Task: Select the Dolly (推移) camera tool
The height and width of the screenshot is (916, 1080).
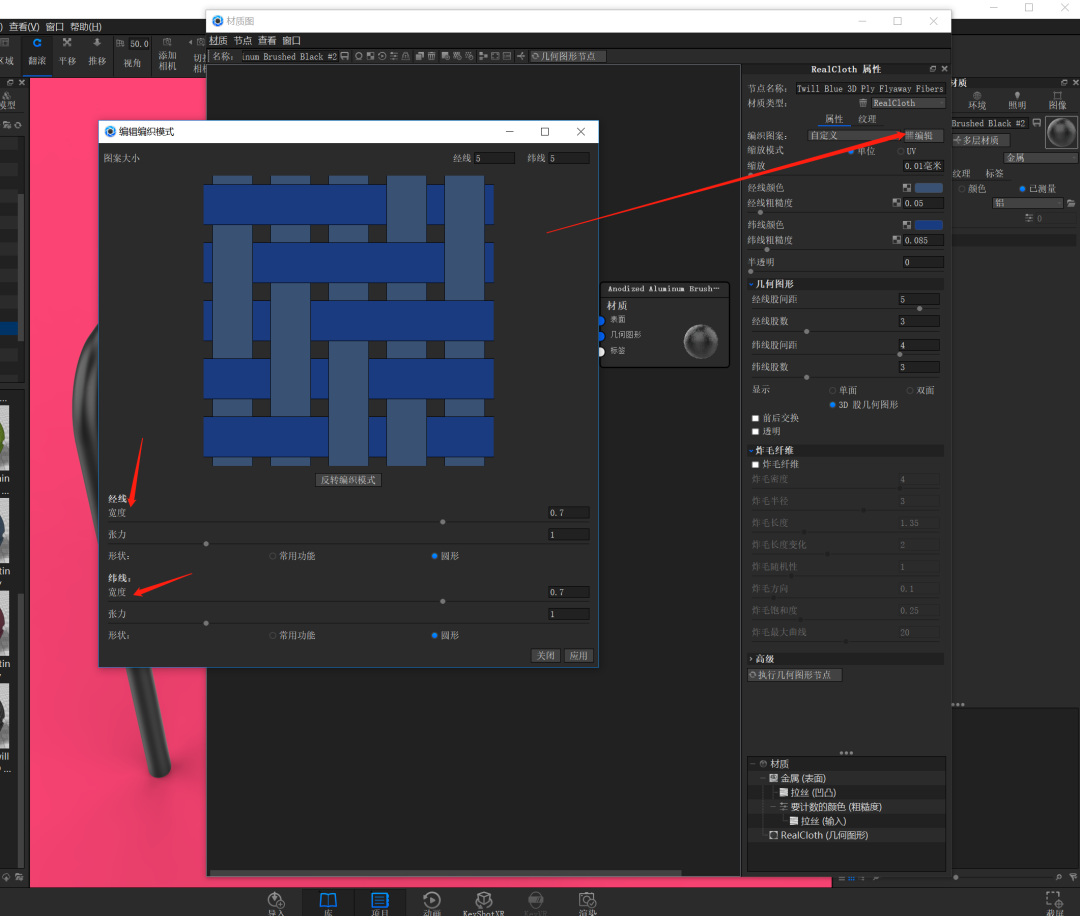Action: pos(97,52)
